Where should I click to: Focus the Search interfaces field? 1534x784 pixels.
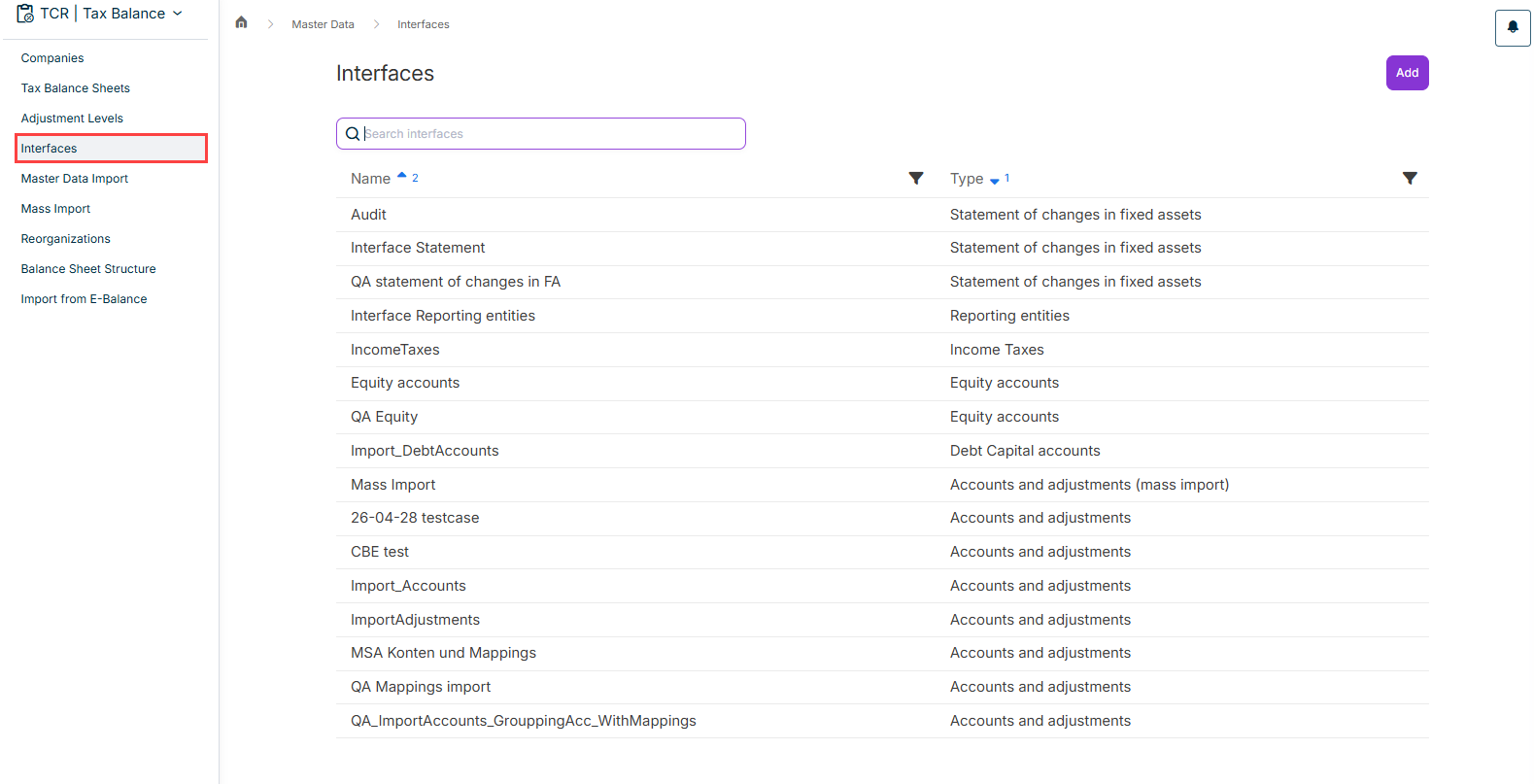click(x=541, y=134)
